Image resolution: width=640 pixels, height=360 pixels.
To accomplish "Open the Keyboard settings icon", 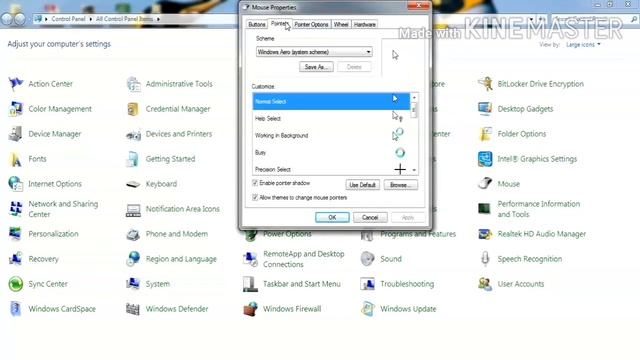I will (133, 184).
